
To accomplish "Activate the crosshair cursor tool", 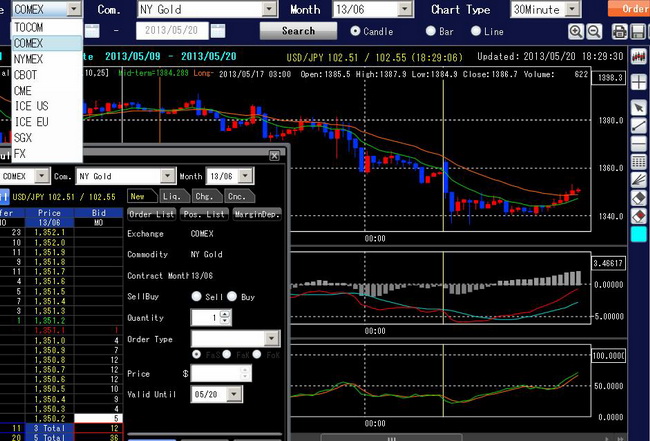I will tap(639, 82).
